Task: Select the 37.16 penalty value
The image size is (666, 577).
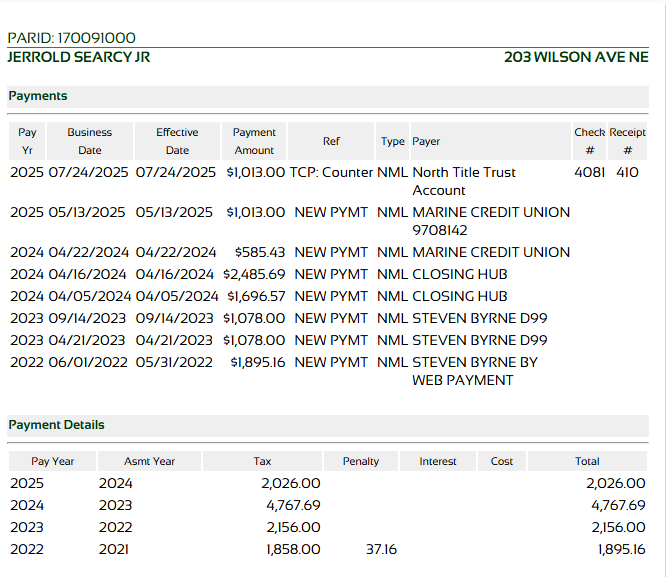Action: [x=381, y=549]
